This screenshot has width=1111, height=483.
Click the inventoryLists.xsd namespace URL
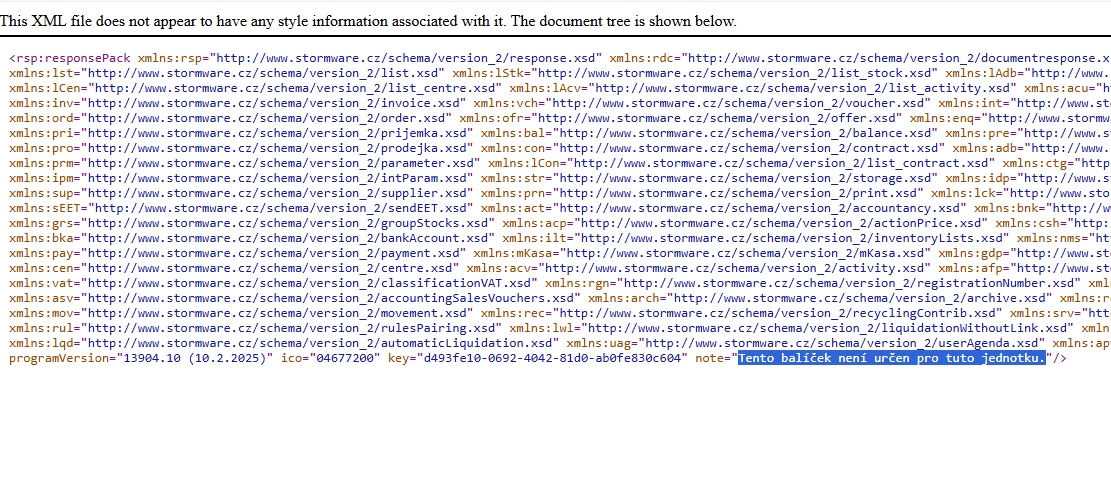coord(820,238)
